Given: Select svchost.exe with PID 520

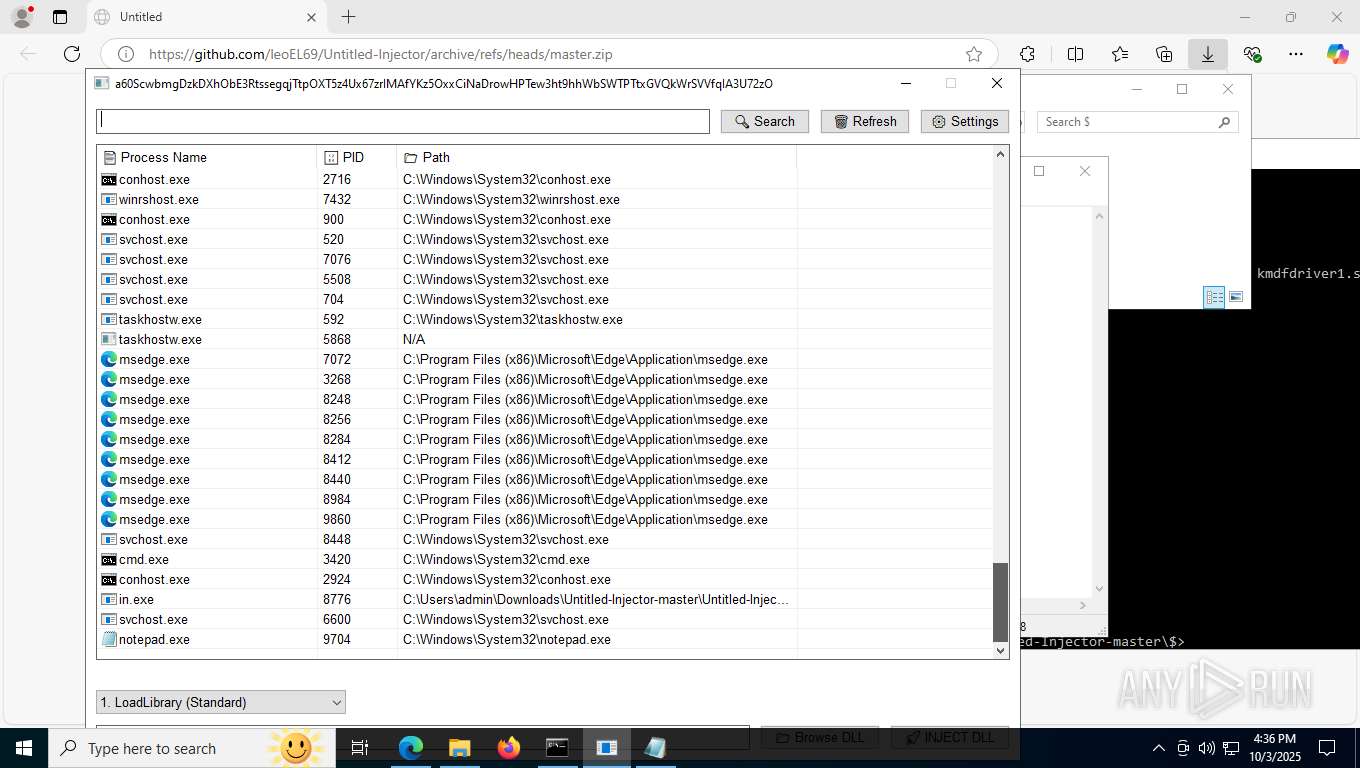Looking at the screenshot, I should (545, 239).
